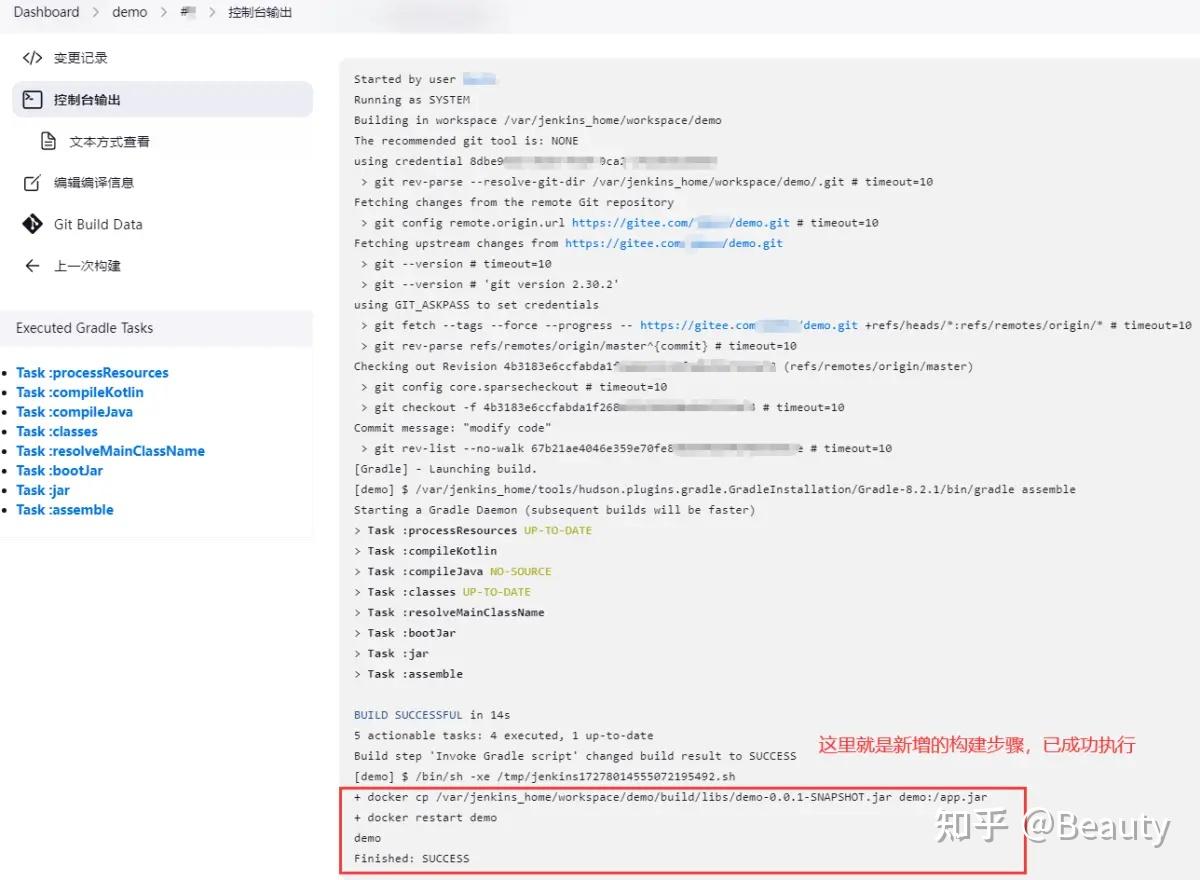Open Task :compileJava link
1200x880 pixels.
[x=75, y=412]
